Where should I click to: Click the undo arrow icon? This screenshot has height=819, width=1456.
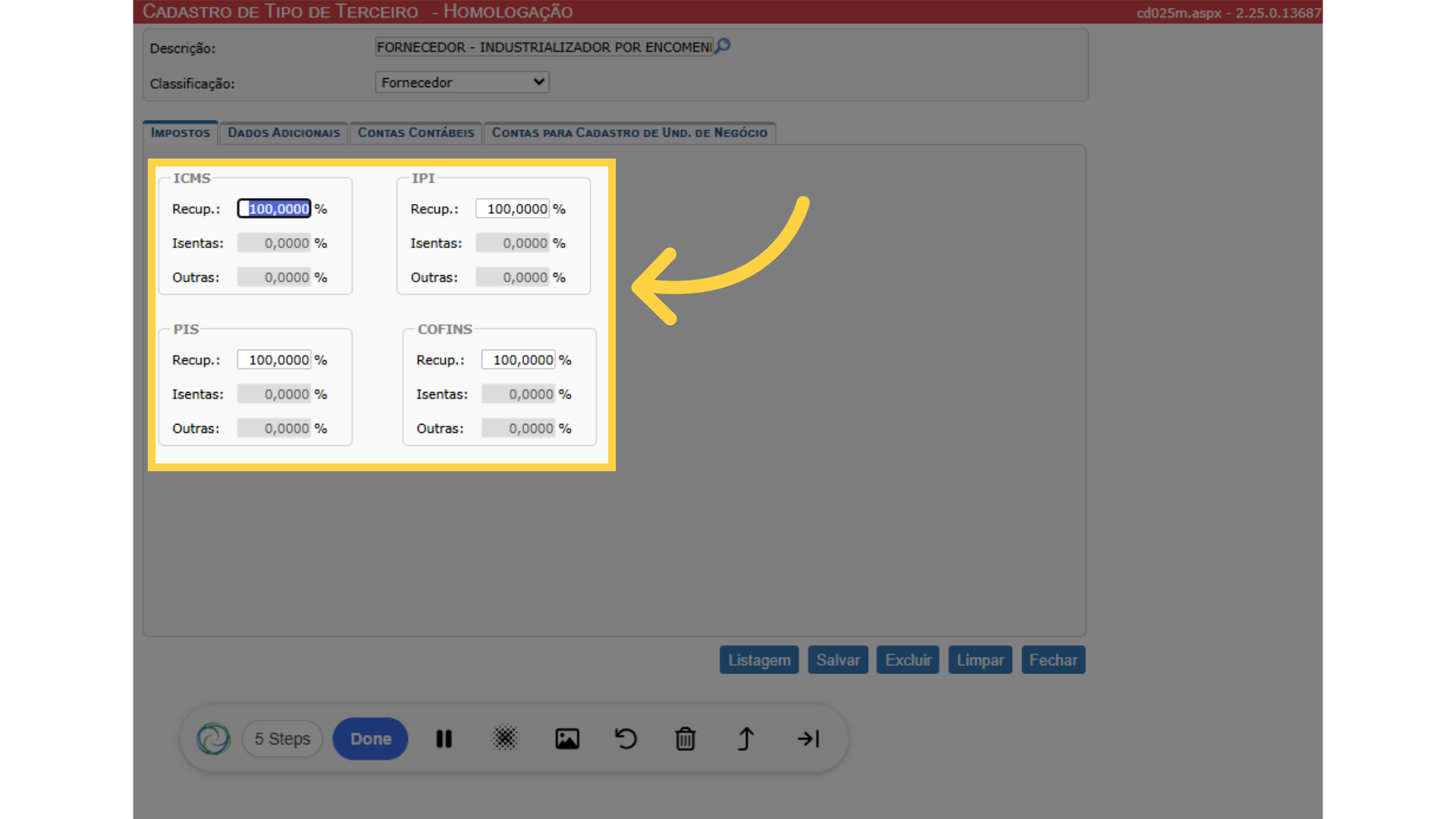pyautogui.click(x=626, y=739)
